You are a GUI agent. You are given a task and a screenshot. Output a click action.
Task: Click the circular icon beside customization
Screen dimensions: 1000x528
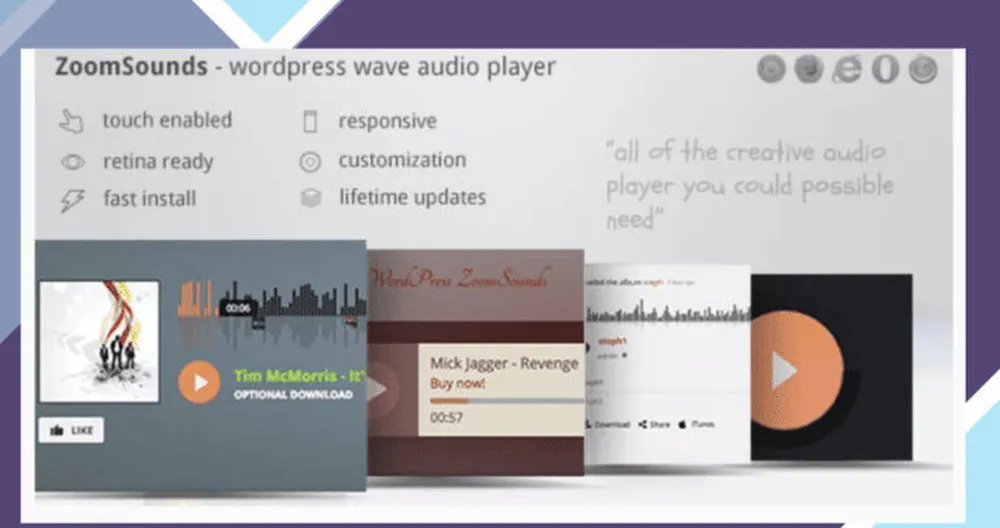(x=310, y=161)
